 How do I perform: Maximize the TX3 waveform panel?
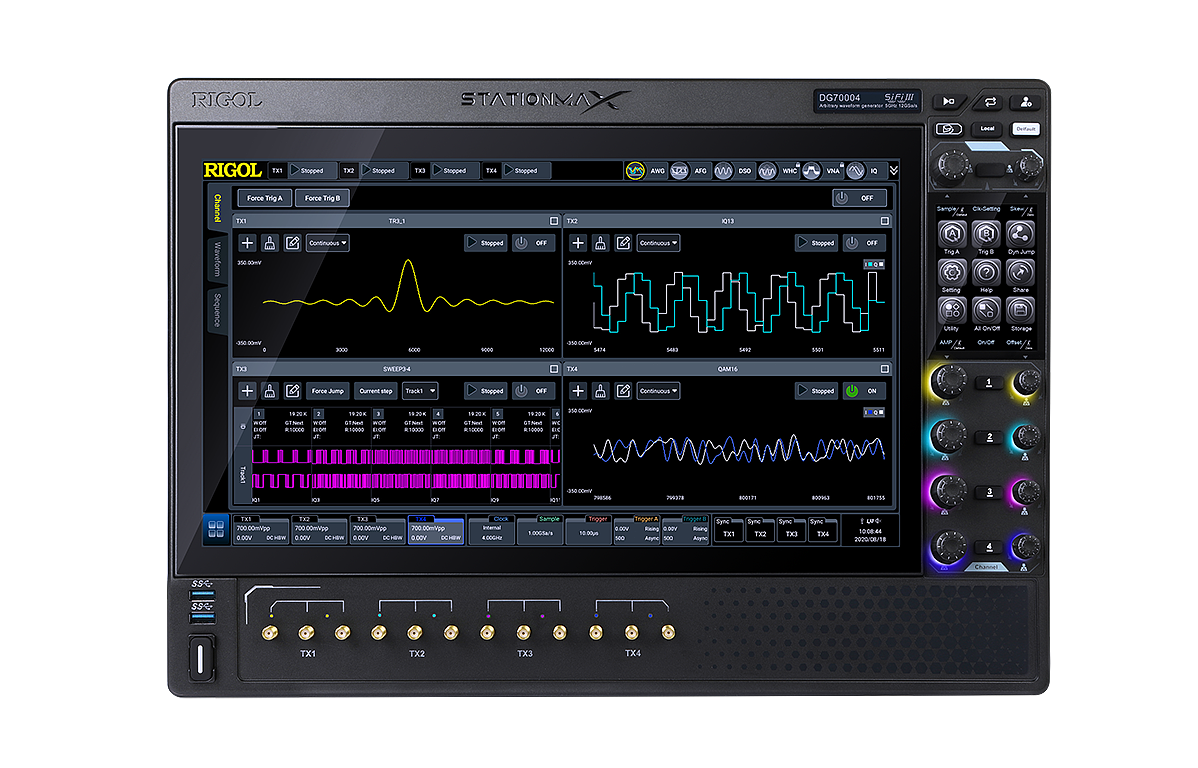coord(554,369)
